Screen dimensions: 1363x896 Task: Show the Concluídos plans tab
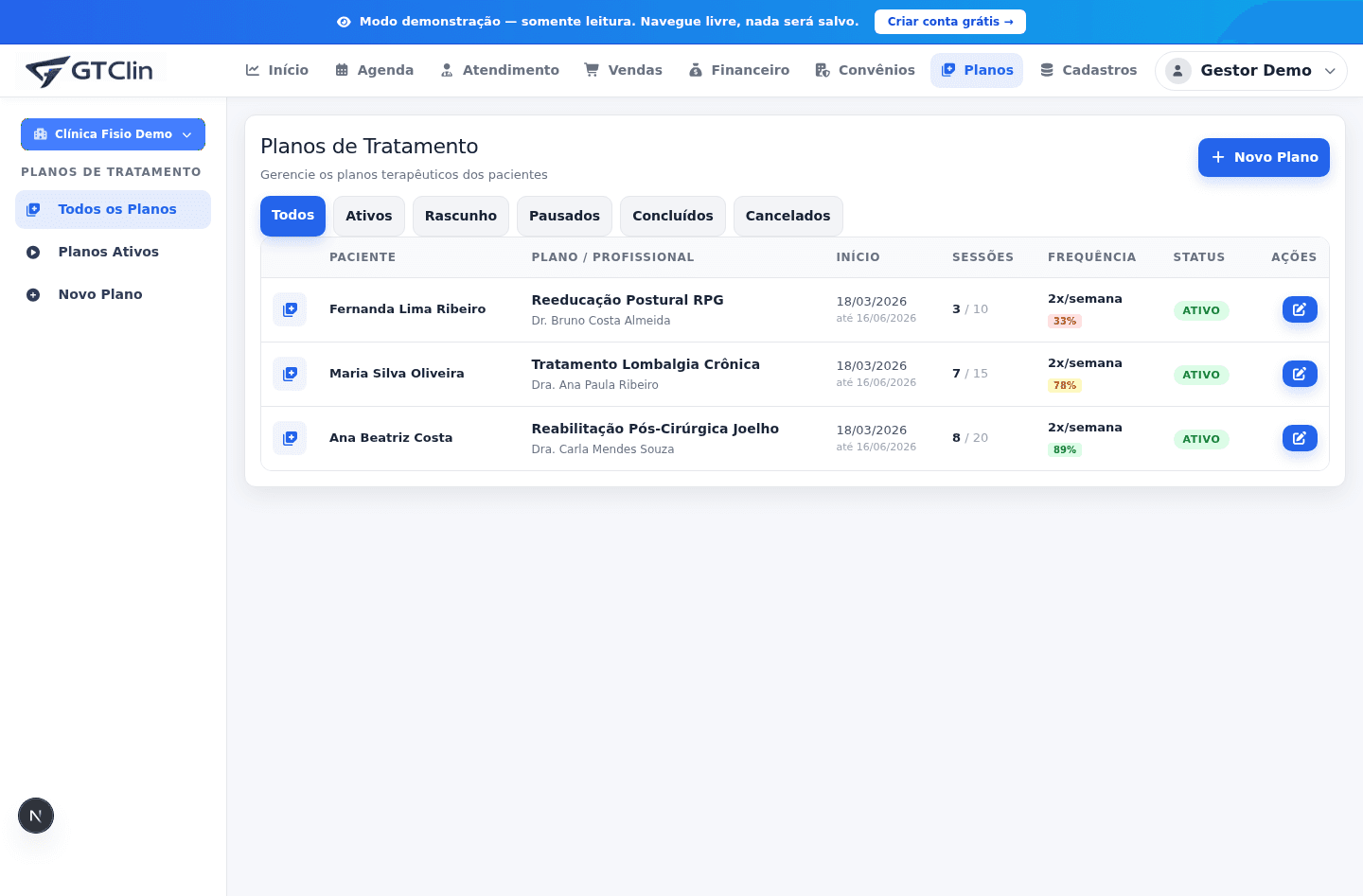click(x=673, y=216)
